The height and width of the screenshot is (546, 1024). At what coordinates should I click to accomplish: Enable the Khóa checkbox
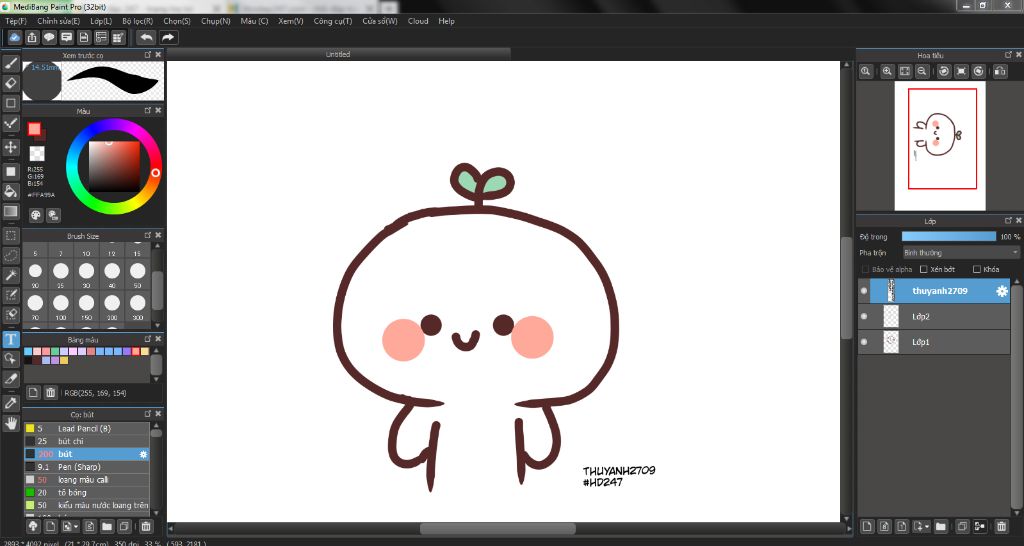977,269
